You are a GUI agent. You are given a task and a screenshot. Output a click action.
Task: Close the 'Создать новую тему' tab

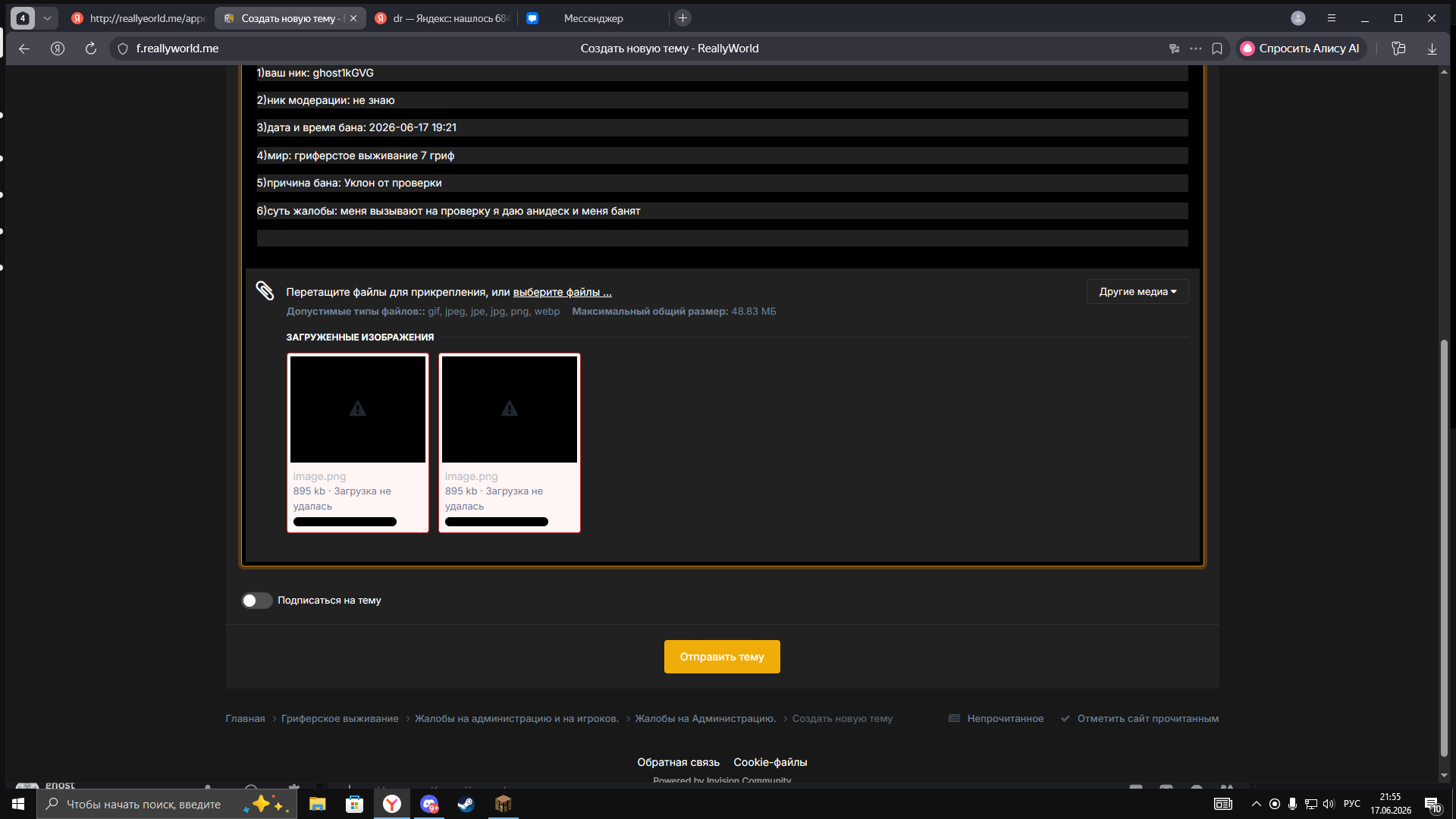point(353,18)
